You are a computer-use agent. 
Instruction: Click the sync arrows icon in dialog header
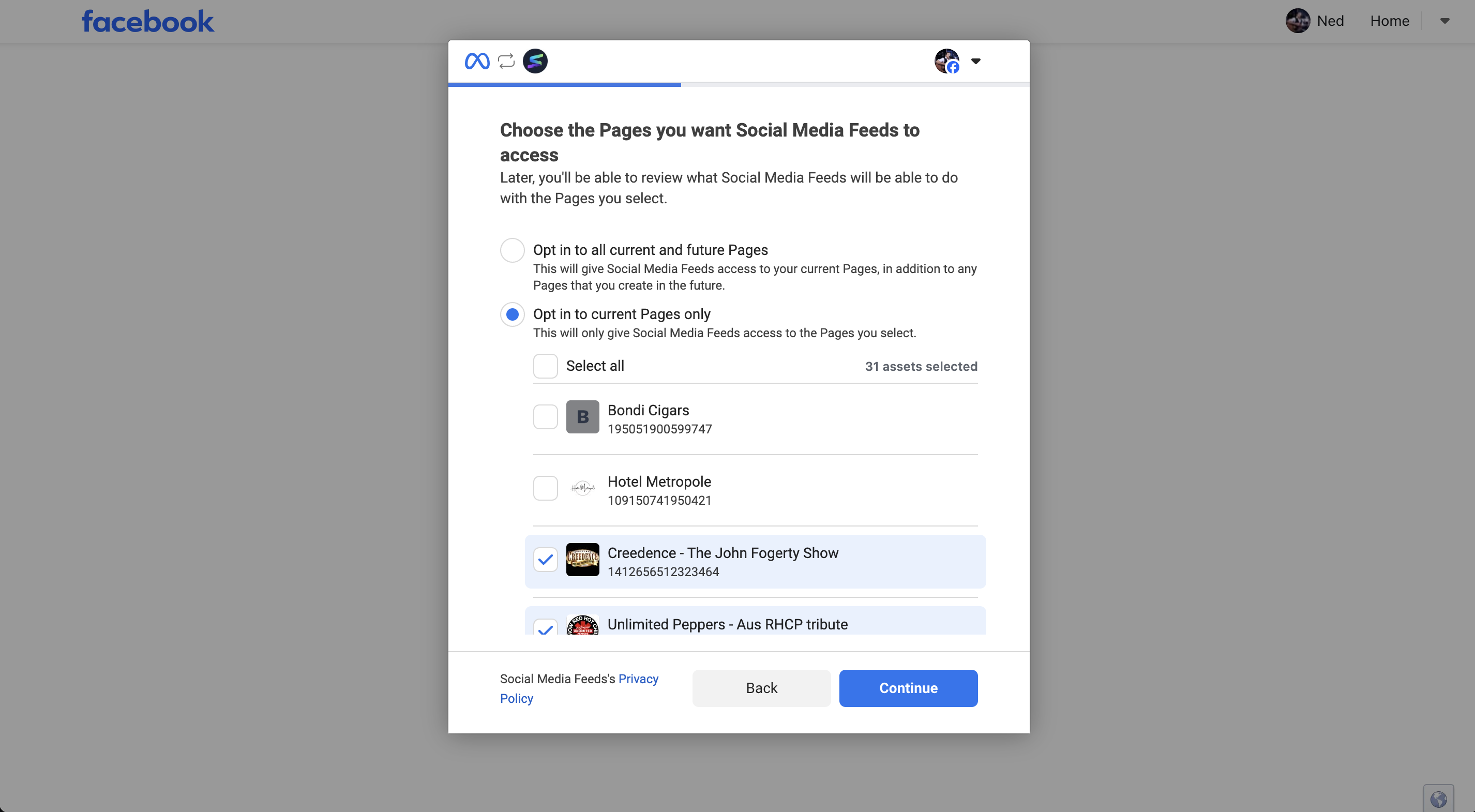coord(506,61)
